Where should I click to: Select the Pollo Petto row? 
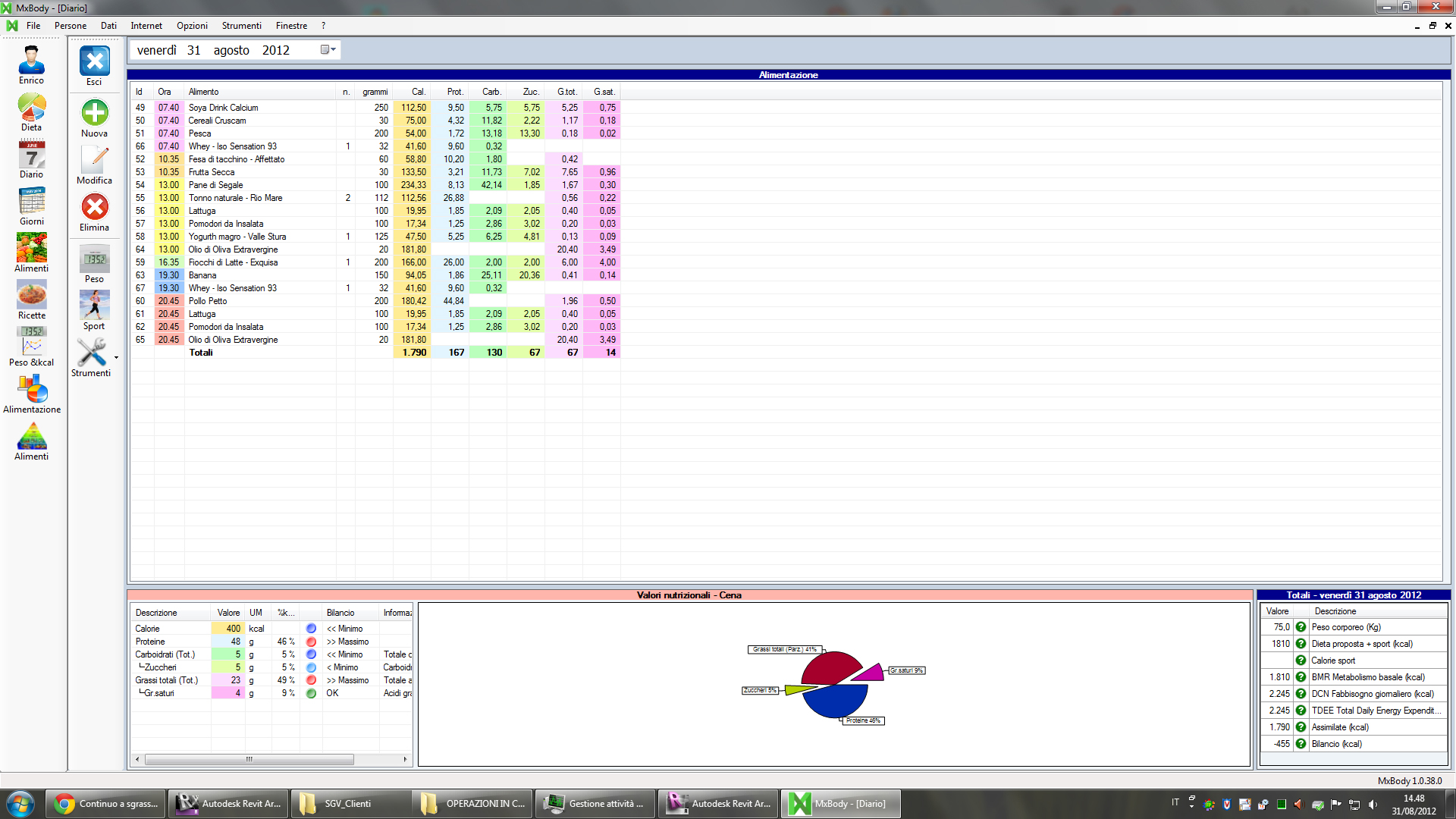[x=375, y=301]
